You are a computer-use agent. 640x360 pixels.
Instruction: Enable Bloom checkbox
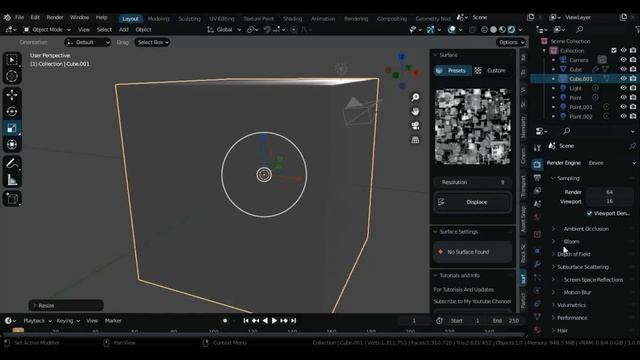point(560,241)
